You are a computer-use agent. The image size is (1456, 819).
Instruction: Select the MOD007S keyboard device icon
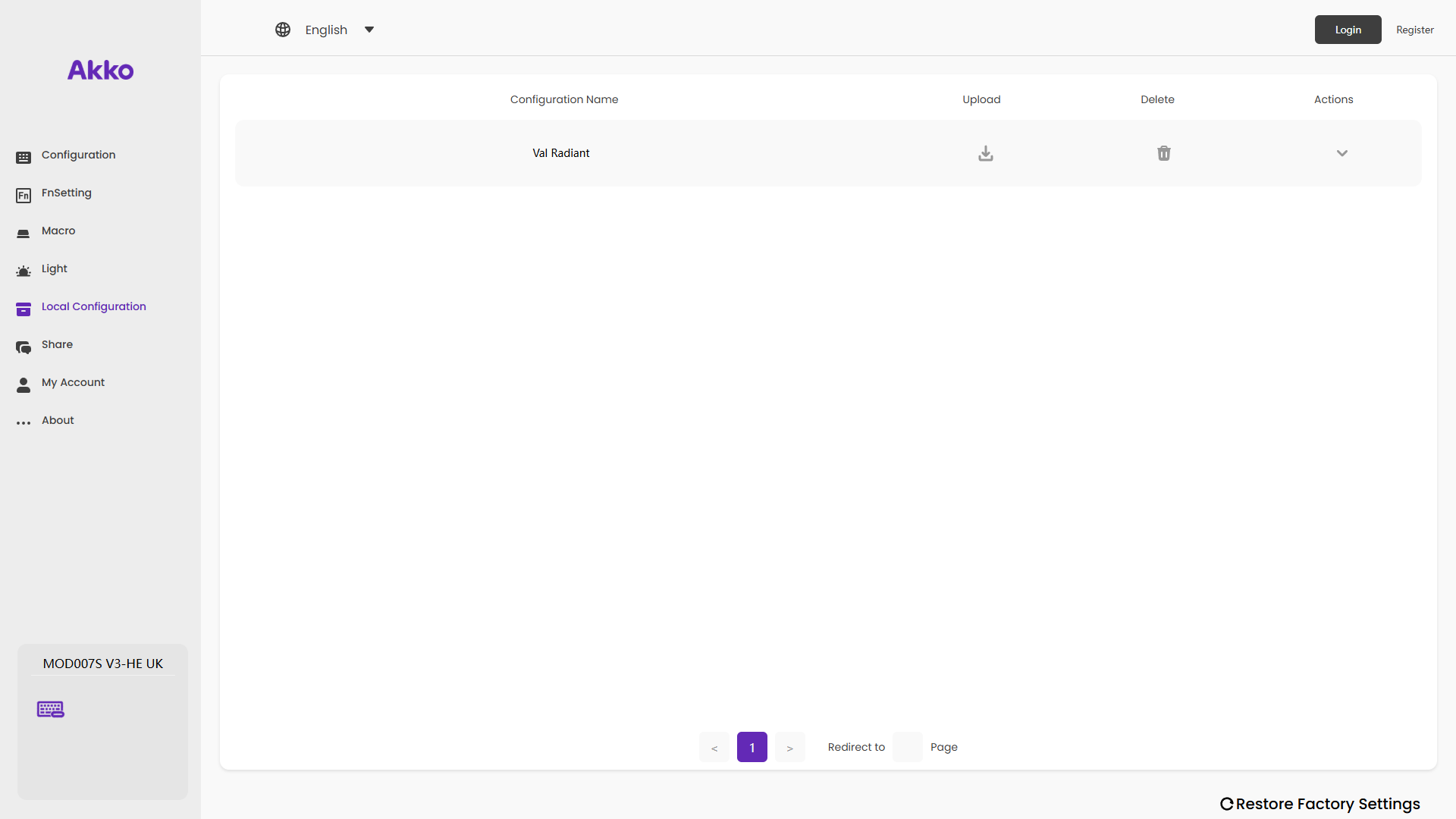tap(51, 709)
